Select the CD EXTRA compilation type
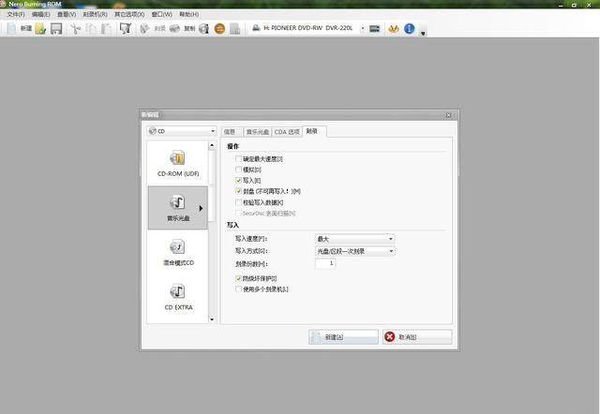 pyautogui.click(x=178, y=297)
